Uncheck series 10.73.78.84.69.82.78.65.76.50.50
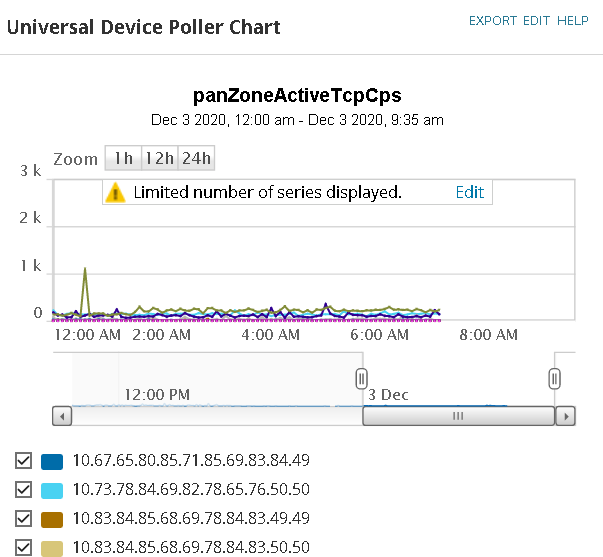 click(x=23, y=490)
